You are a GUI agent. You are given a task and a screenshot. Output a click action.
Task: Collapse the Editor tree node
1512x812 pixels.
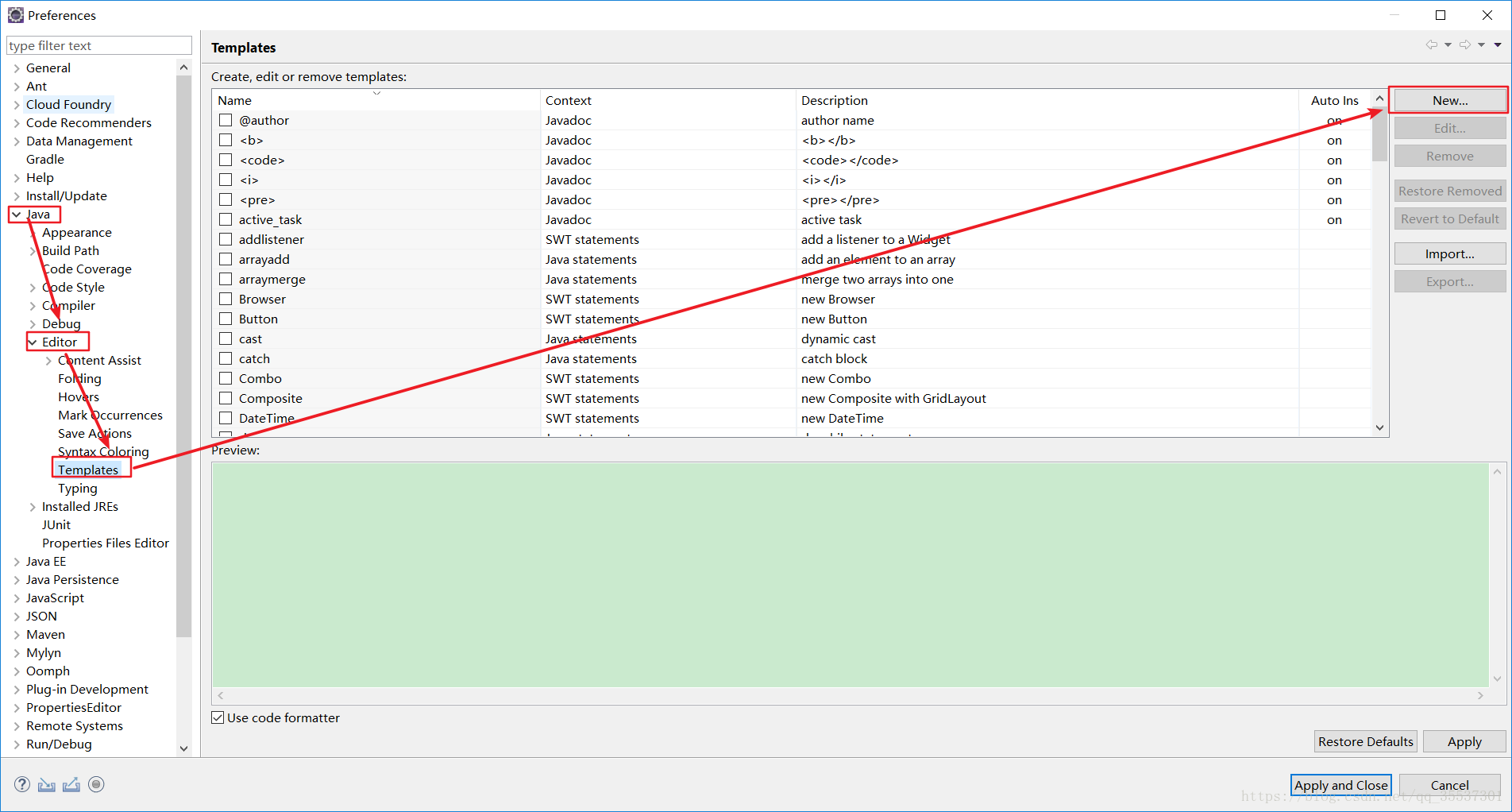(x=33, y=342)
